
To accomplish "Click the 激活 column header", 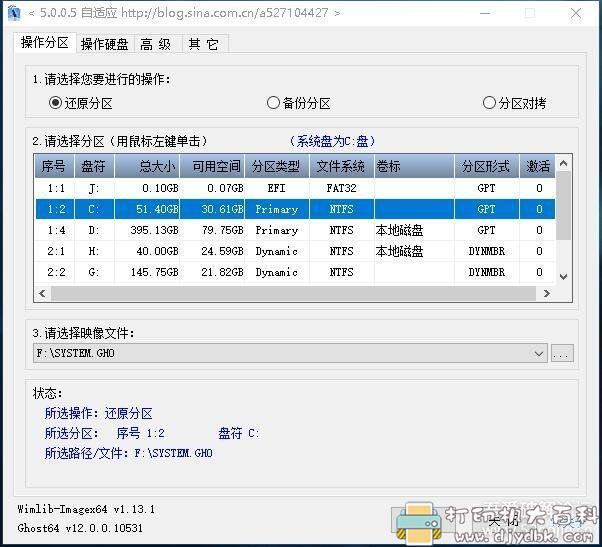I will click(537, 166).
